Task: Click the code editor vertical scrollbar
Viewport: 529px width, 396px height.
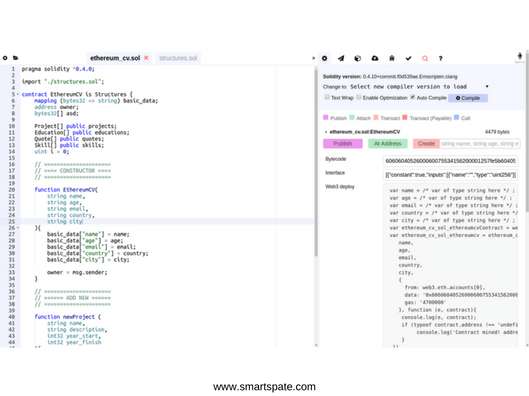Action: pyautogui.click(x=316, y=162)
